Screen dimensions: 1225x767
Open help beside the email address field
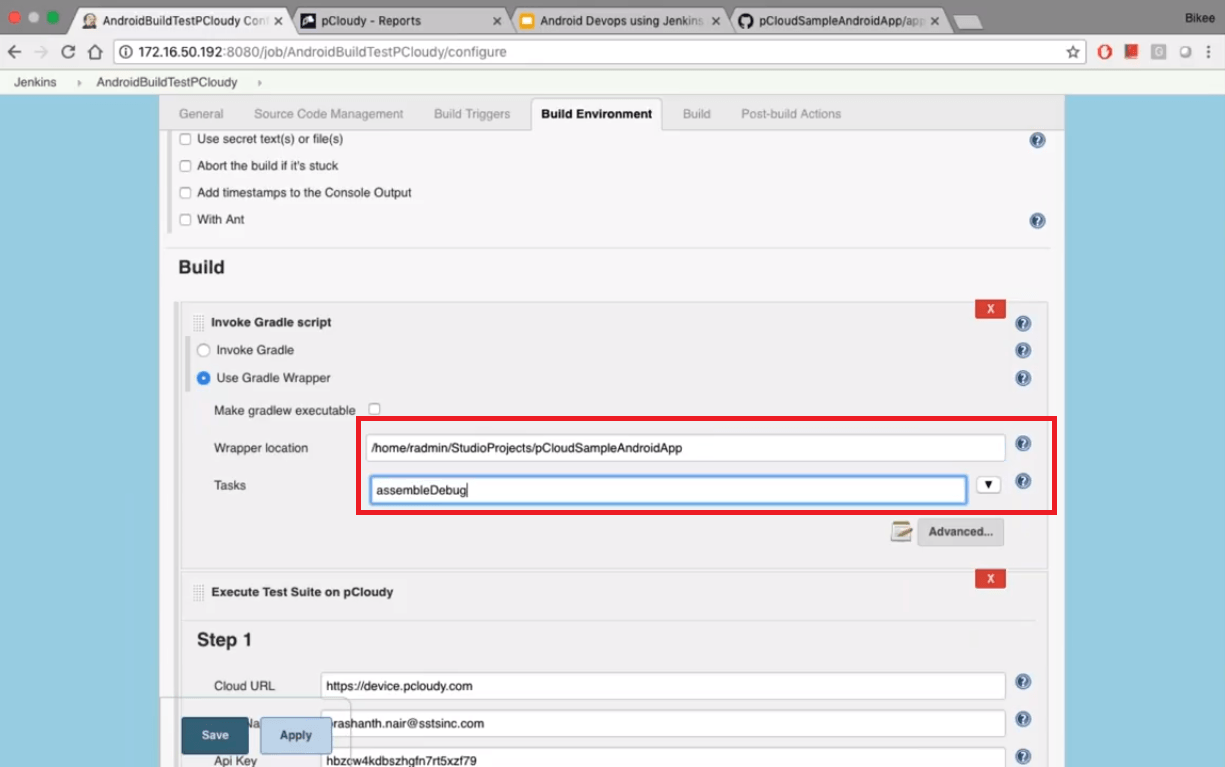(x=1023, y=720)
